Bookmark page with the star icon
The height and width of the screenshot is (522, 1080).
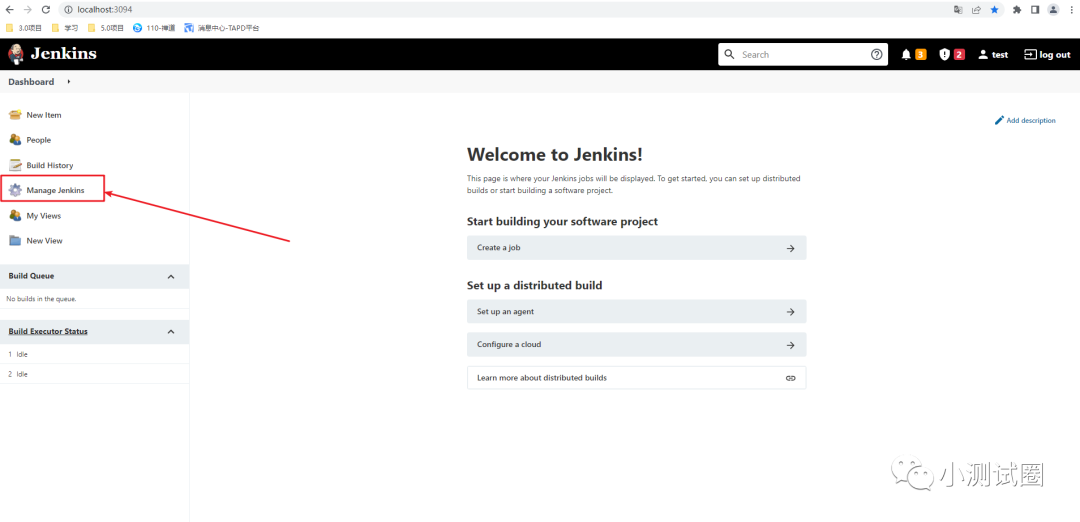coord(995,10)
